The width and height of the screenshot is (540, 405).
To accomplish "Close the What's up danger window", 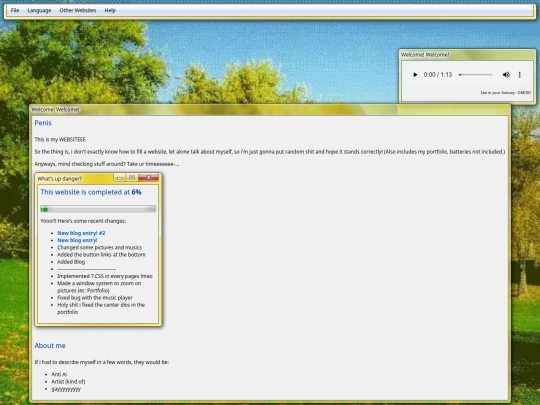I will click(x=148, y=178).
